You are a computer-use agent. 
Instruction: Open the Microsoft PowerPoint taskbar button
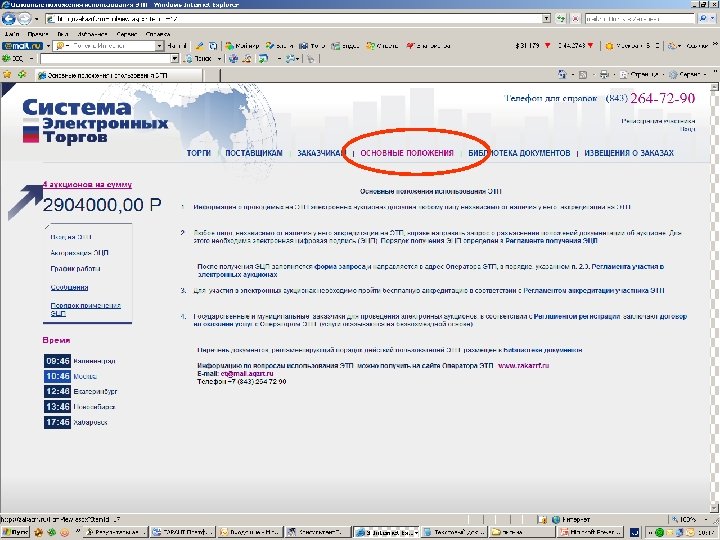pyautogui.click(x=591, y=532)
